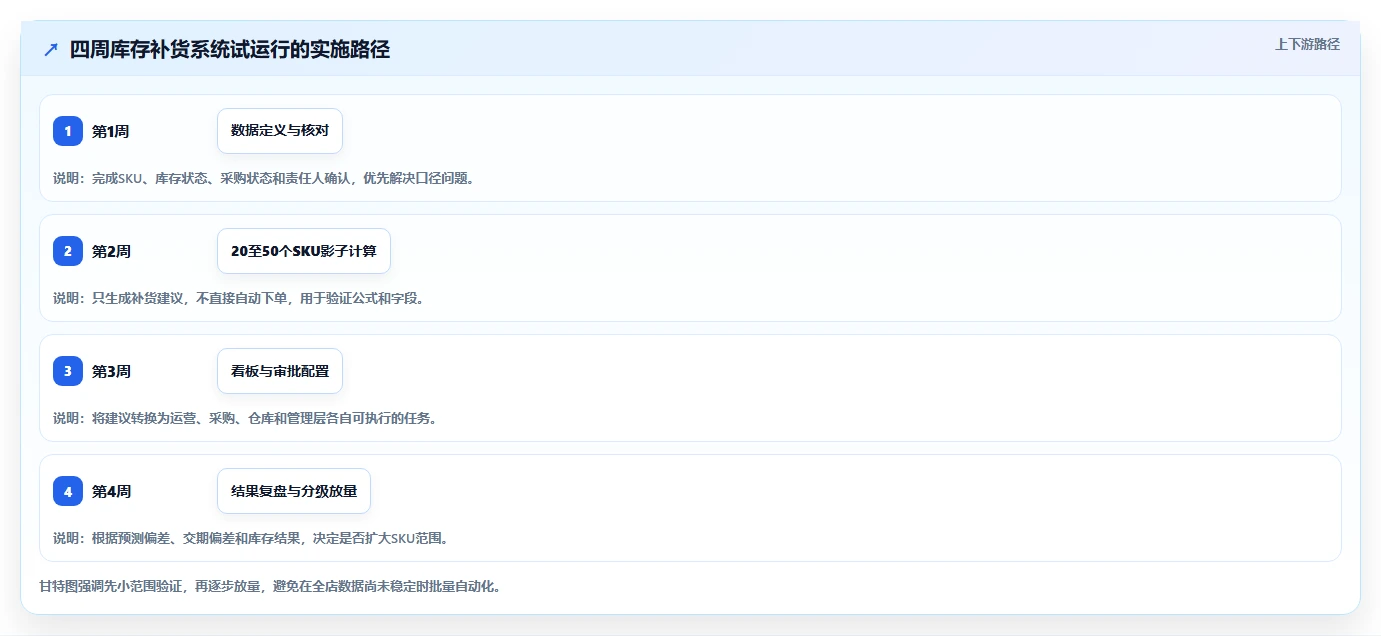Click the footer note 甘特图强调先小范围验证
Viewport: 1381px width, 636px height.
click(270, 586)
